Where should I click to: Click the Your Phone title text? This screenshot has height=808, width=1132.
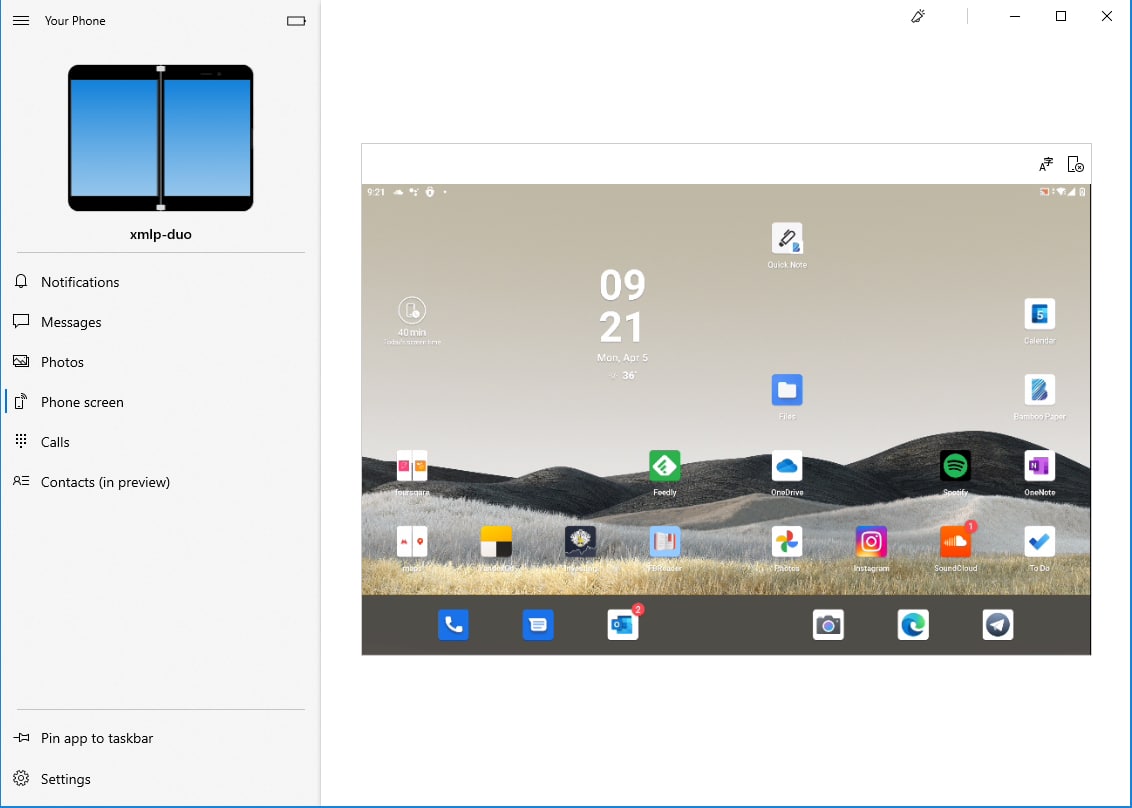pos(75,21)
